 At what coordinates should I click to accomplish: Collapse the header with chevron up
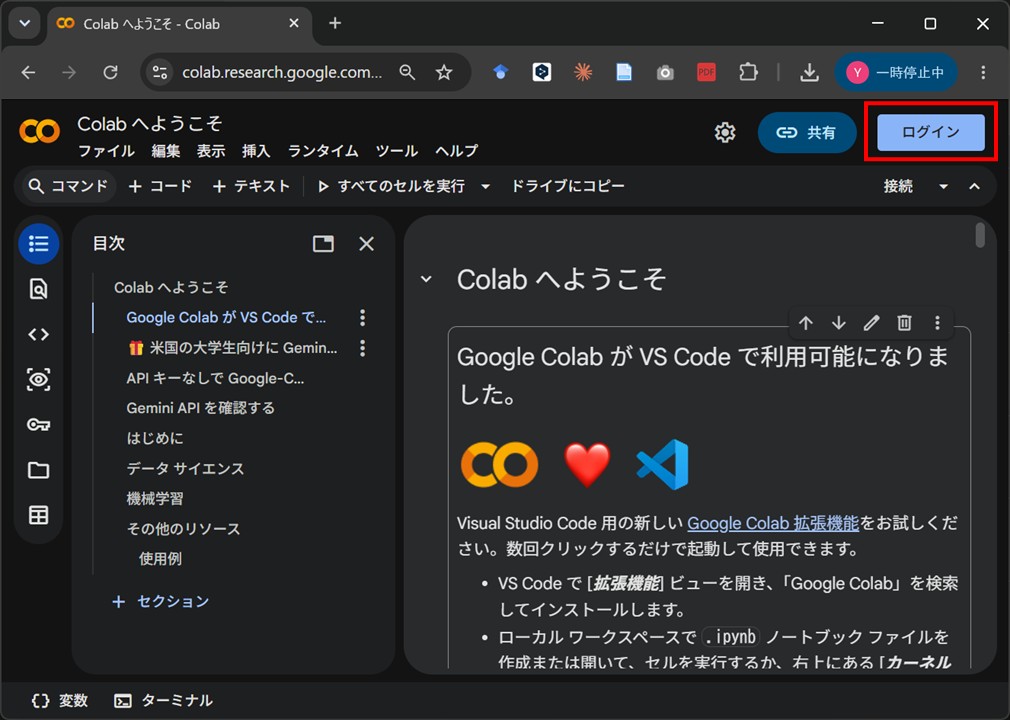(x=975, y=187)
